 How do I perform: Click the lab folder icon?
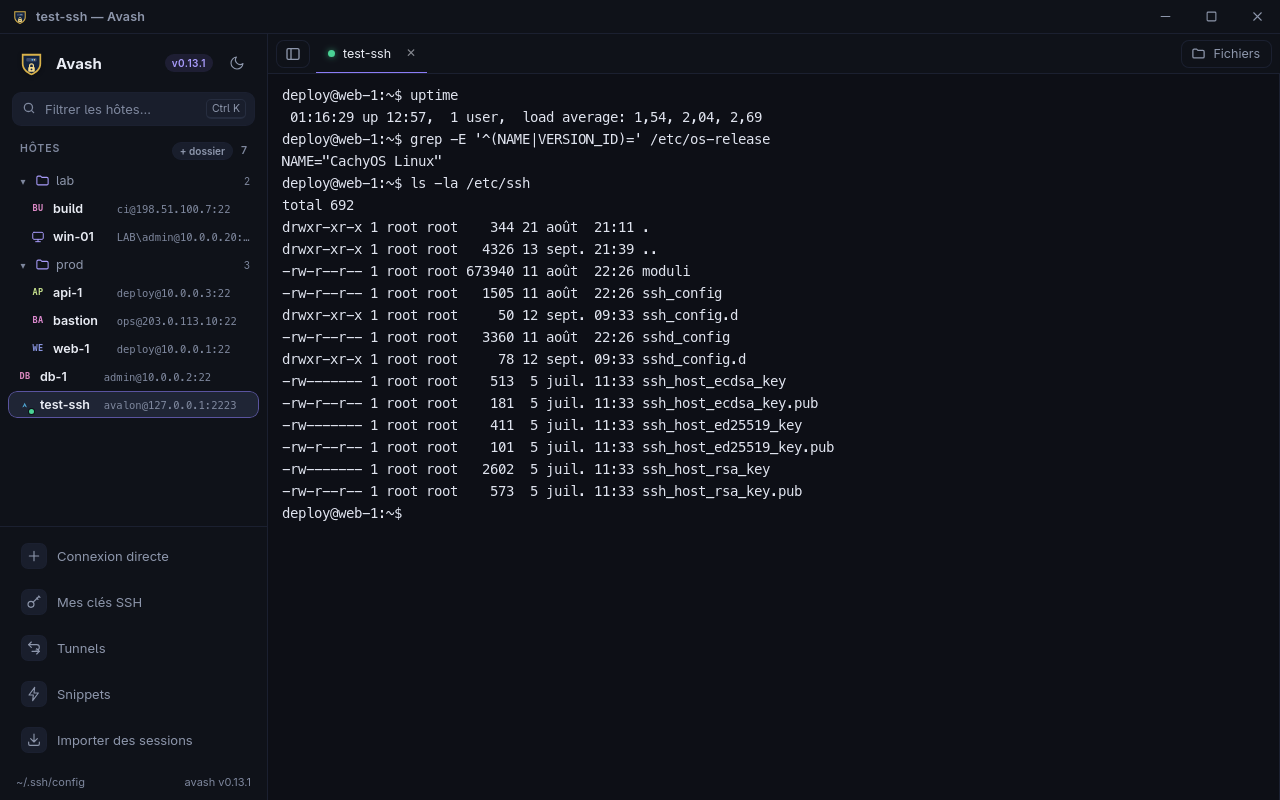point(42,181)
